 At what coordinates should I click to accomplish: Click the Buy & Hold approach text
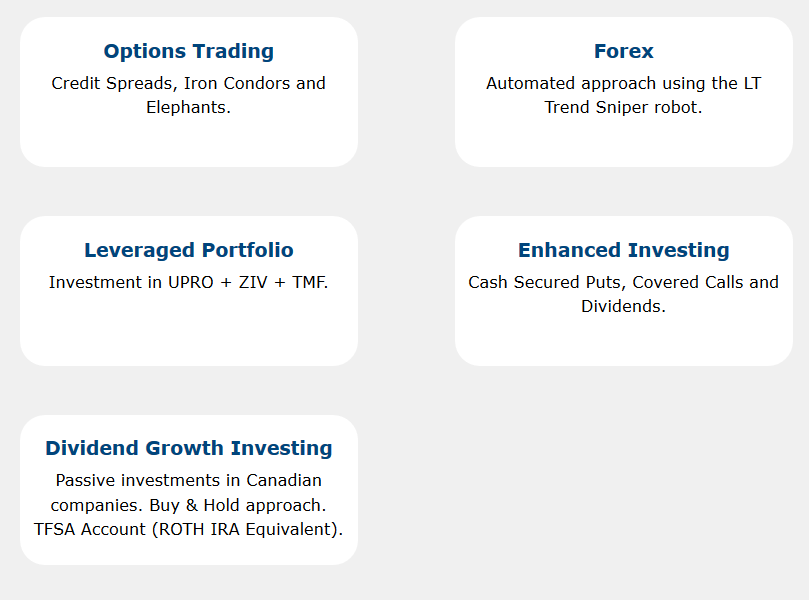click(238, 505)
